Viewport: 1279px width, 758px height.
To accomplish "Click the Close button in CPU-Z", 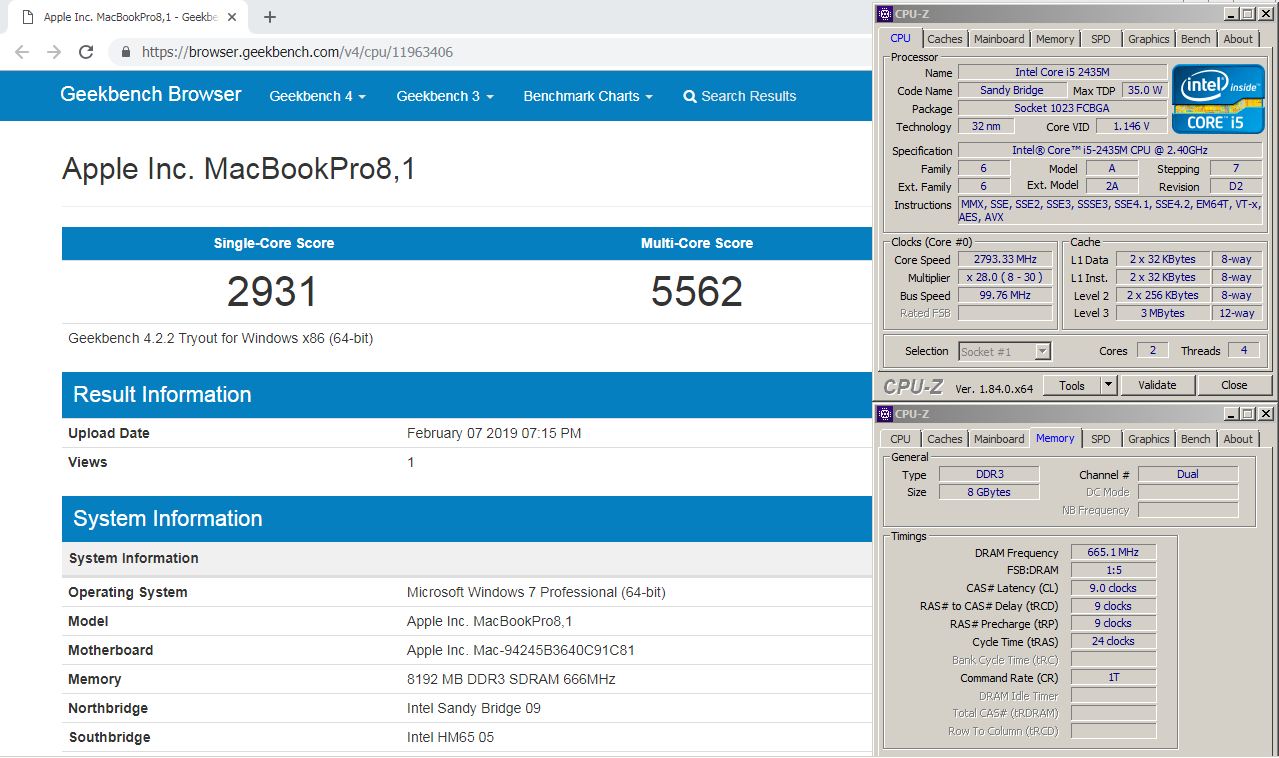I will [1234, 385].
